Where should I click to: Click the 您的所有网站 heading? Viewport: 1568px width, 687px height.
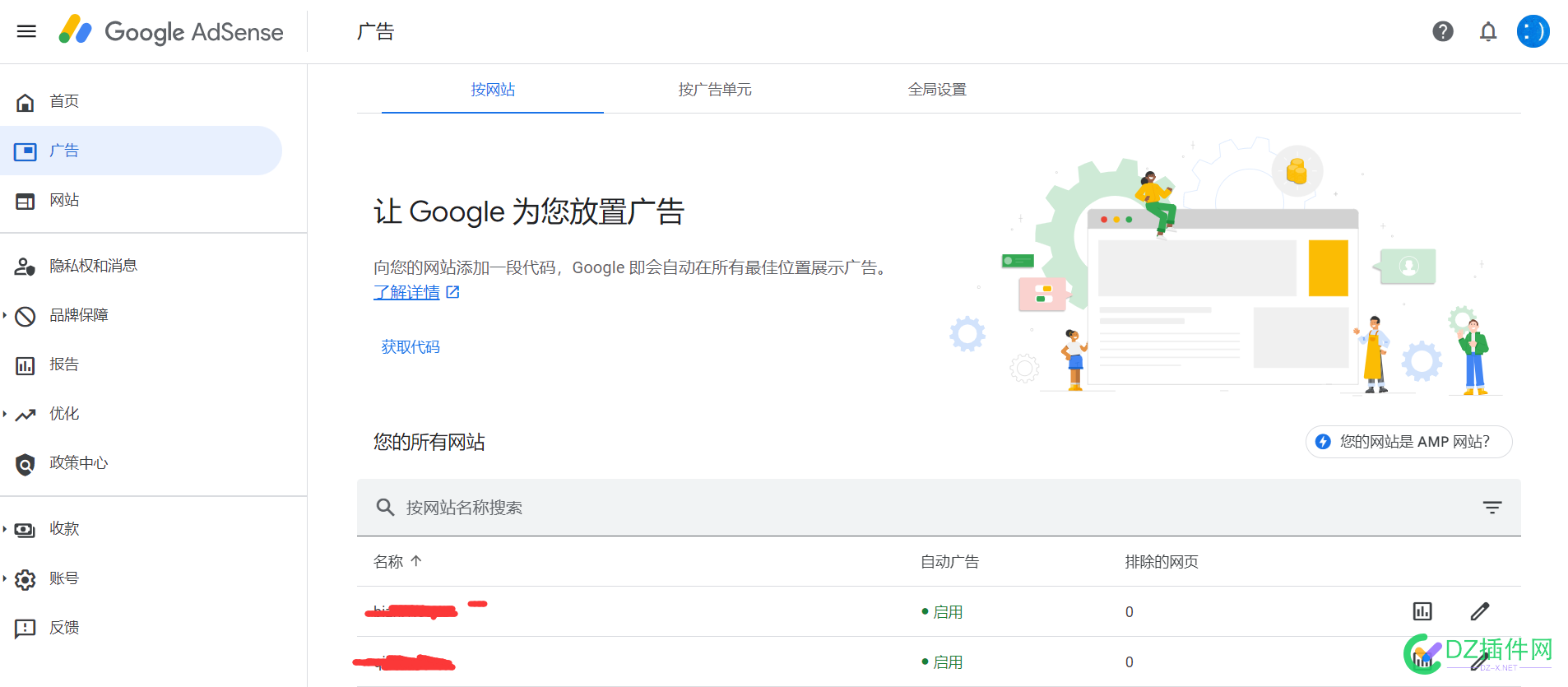pyautogui.click(x=429, y=442)
